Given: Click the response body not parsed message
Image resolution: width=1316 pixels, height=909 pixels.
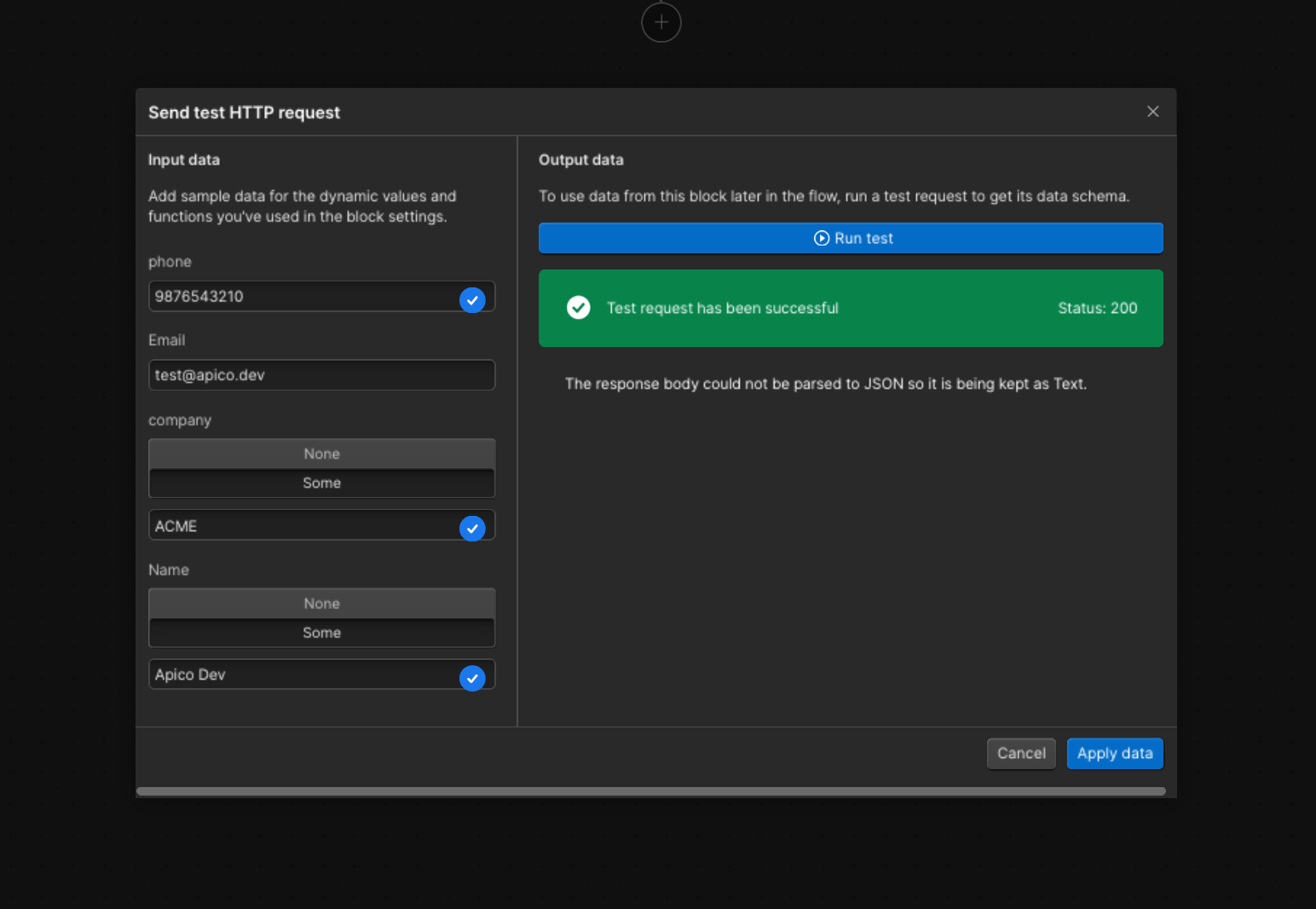Looking at the screenshot, I should tap(826, 384).
